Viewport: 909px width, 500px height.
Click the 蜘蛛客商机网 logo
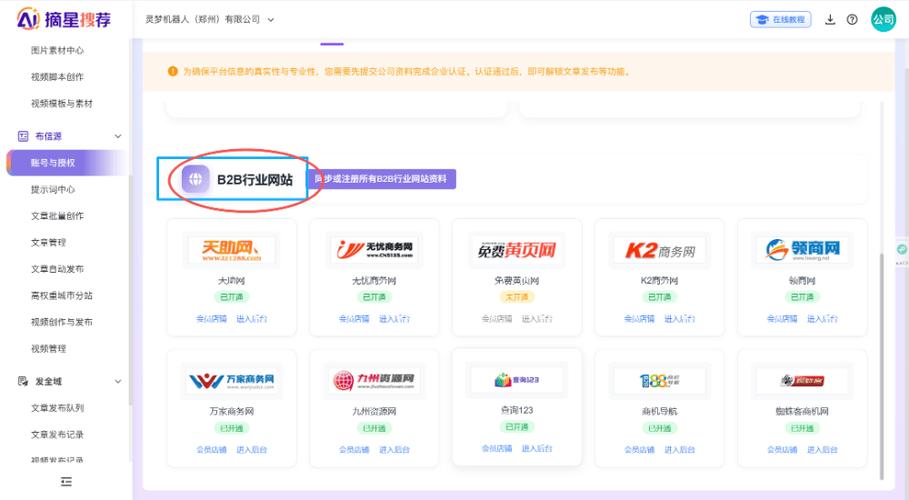point(802,381)
